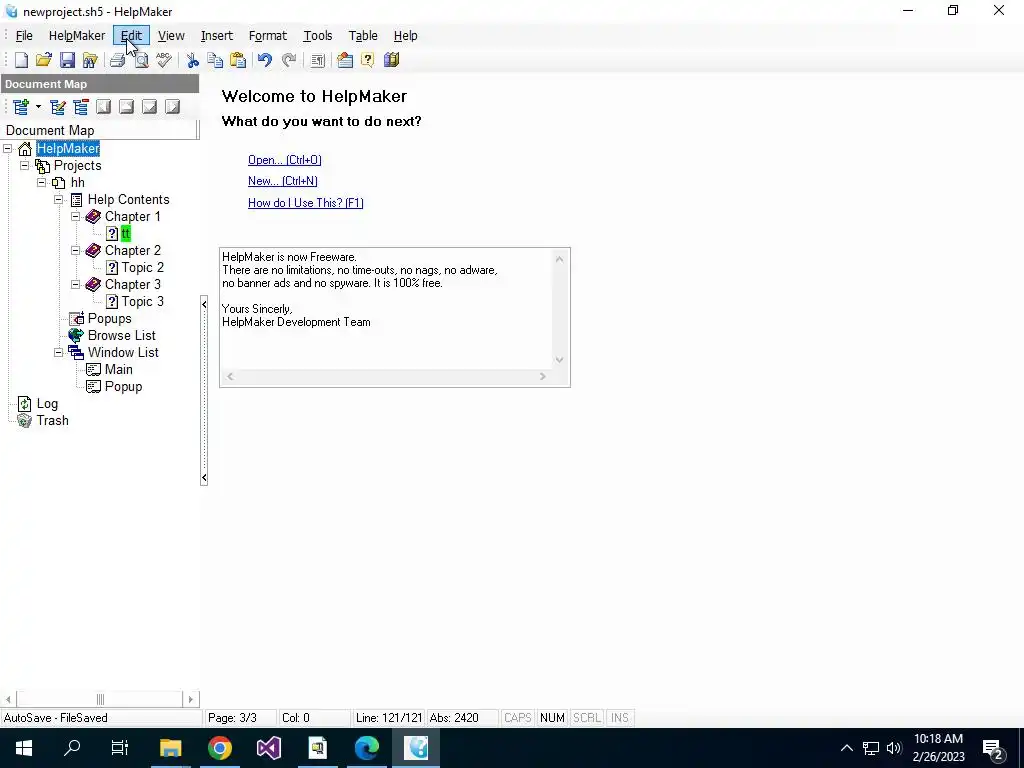The height and width of the screenshot is (768, 1024).
Task: Open Chrome from the taskbar
Action: pos(220,748)
